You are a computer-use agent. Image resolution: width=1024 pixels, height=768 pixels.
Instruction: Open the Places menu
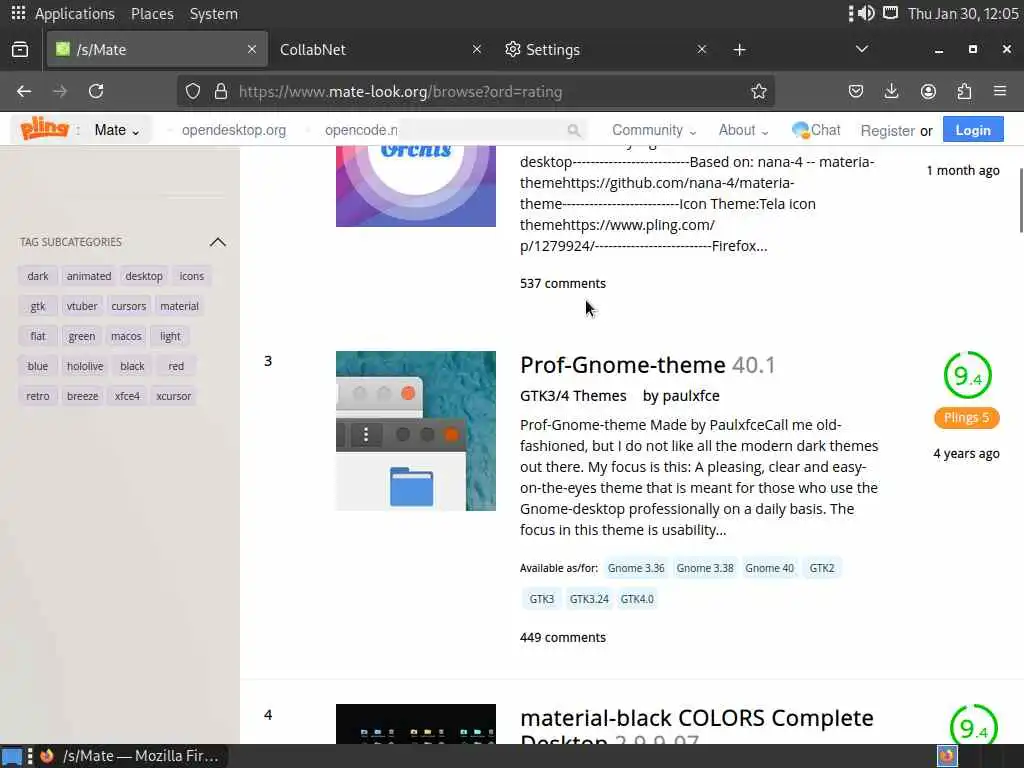(x=152, y=14)
